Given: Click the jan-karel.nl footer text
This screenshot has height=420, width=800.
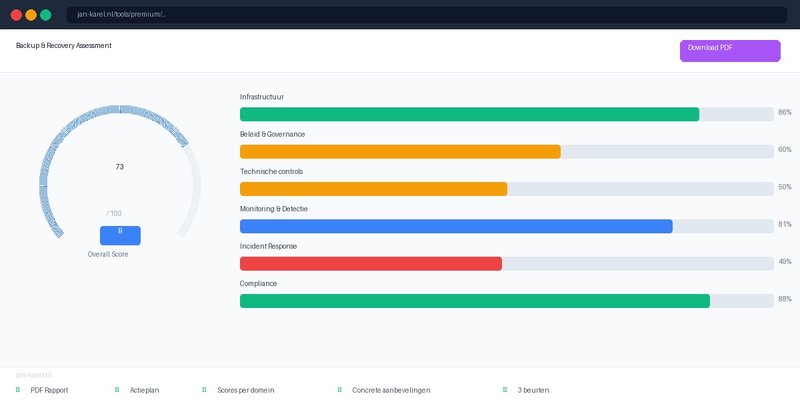Looking at the screenshot, I should (34, 375).
